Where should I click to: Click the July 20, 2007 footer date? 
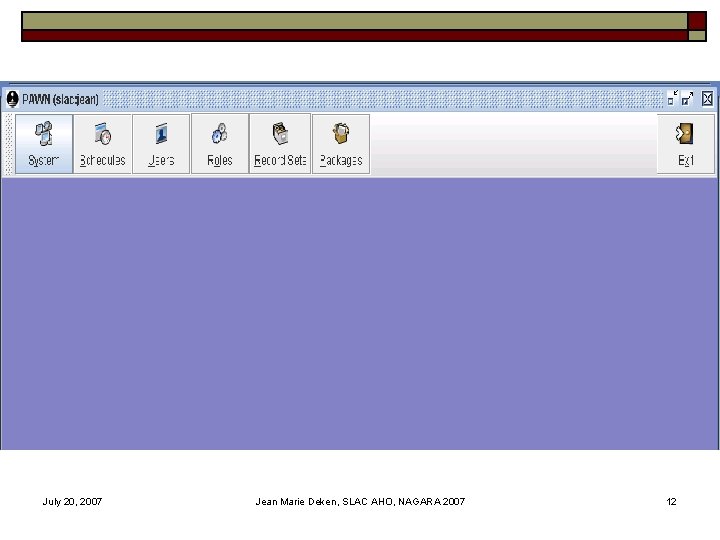72,501
